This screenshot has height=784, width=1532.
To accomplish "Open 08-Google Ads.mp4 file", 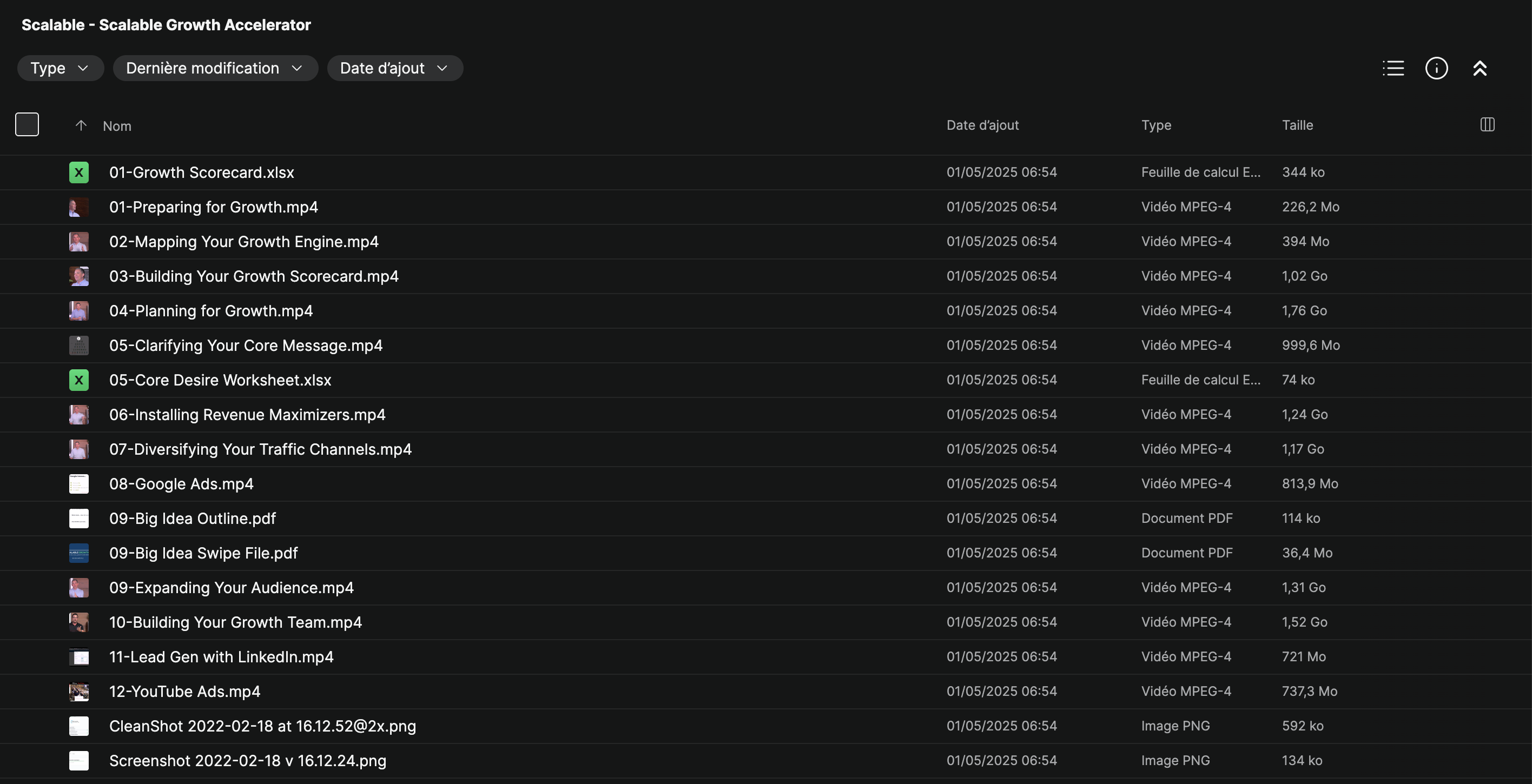I will 181,484.
